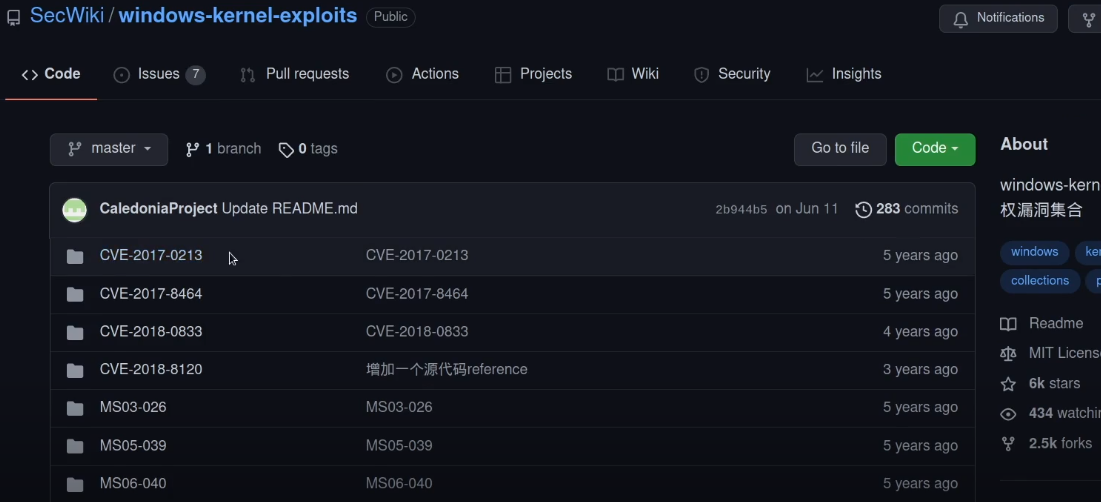Viewport: 1101px width, 502px height.
Task: Select the windows topic tag
Action: pyautogui.click(x=1034, y=252)
